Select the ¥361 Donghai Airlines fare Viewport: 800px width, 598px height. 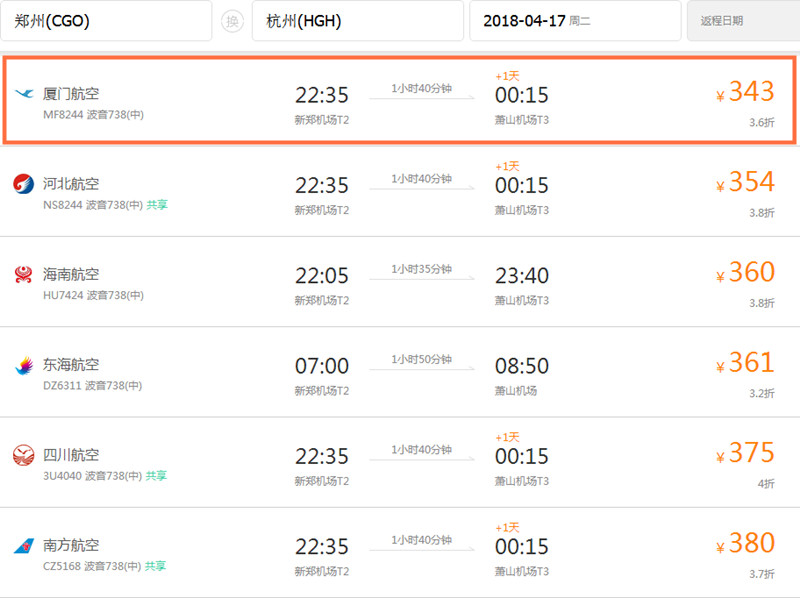tap(745, 362)
